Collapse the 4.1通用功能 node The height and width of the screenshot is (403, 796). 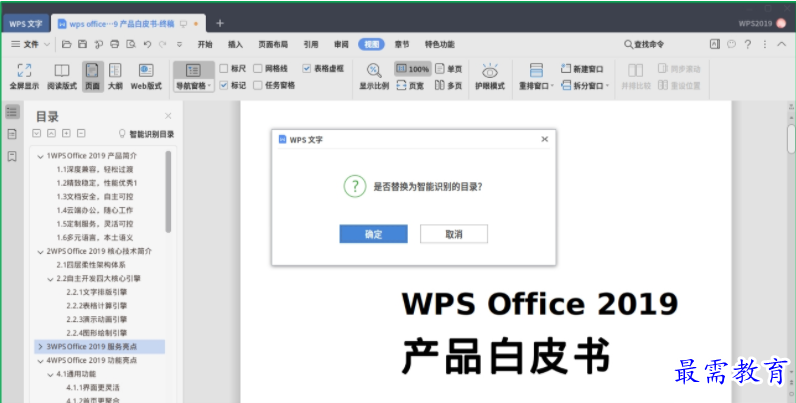tap(50, 374)
